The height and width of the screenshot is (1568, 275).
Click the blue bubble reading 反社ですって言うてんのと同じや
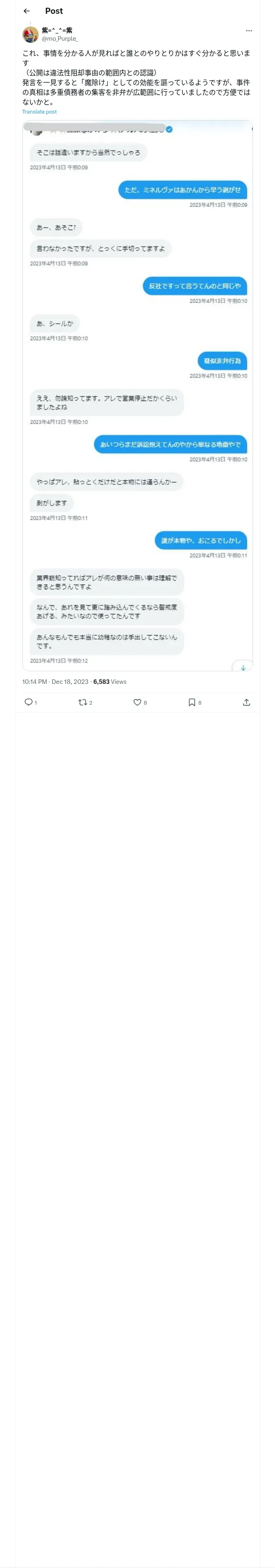coord(194,285)
